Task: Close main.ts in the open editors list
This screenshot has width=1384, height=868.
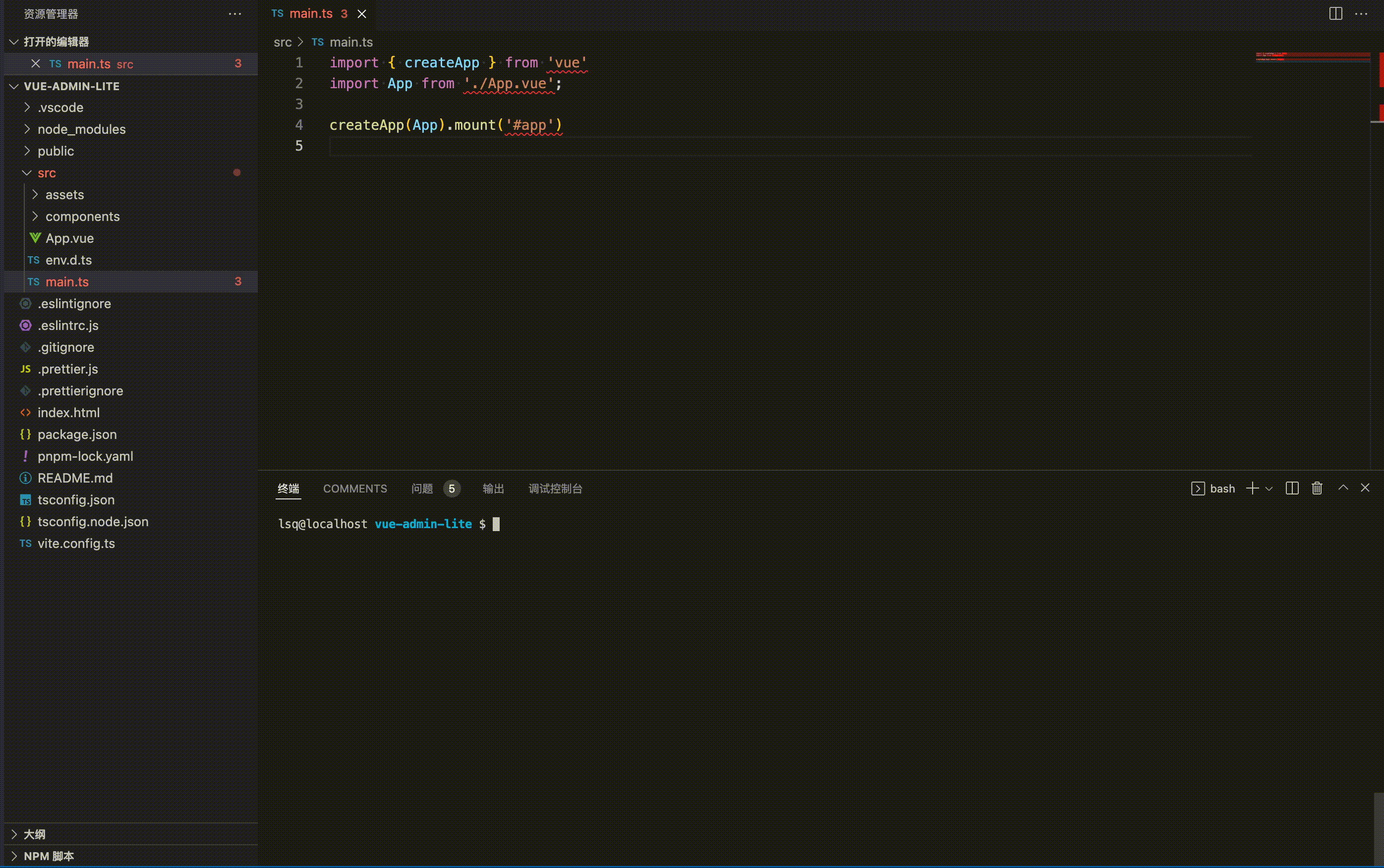Action: pos(36,64)
